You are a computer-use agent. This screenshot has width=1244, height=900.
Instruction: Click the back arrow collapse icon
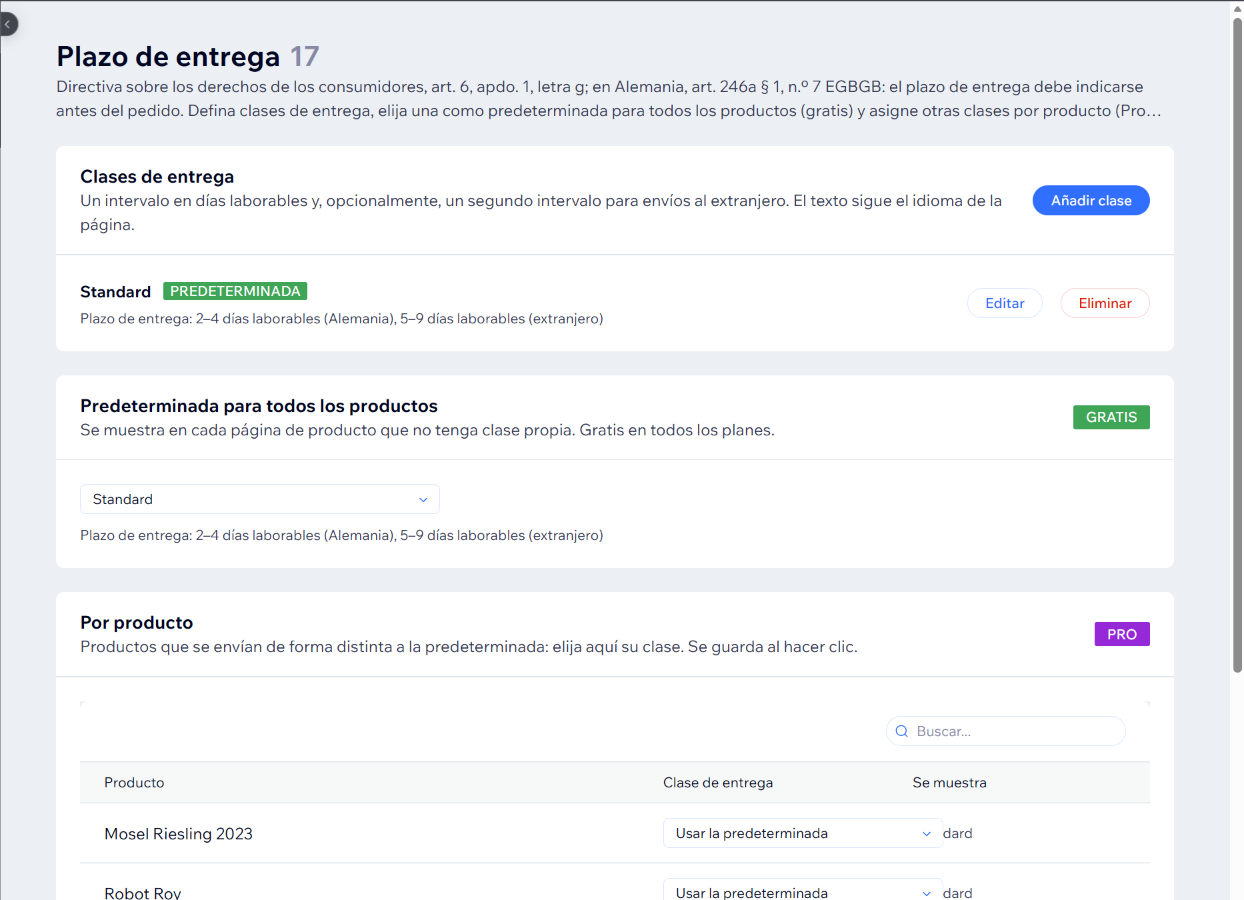[8, 23]
